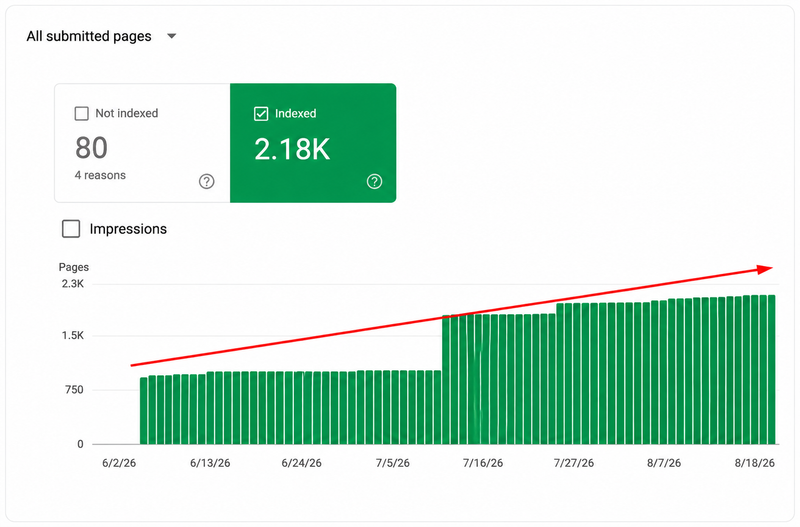Uncheck the Indexed checkbox

[261, 113]
